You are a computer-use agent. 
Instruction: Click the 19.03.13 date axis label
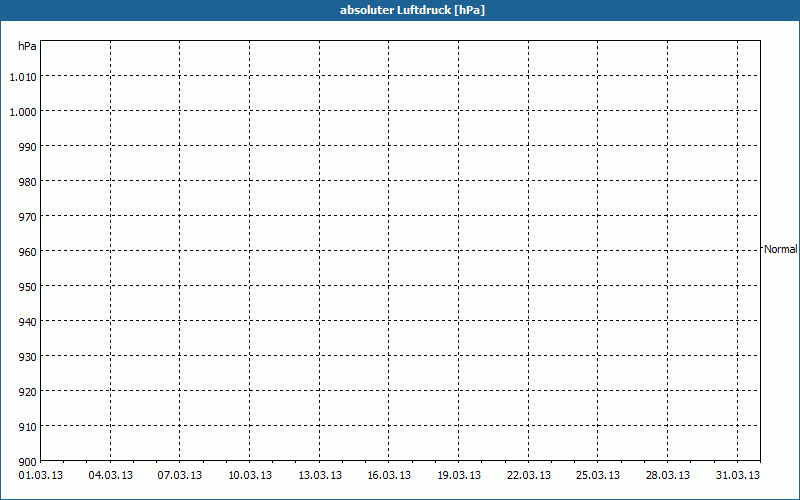click(x=459, y=476)
